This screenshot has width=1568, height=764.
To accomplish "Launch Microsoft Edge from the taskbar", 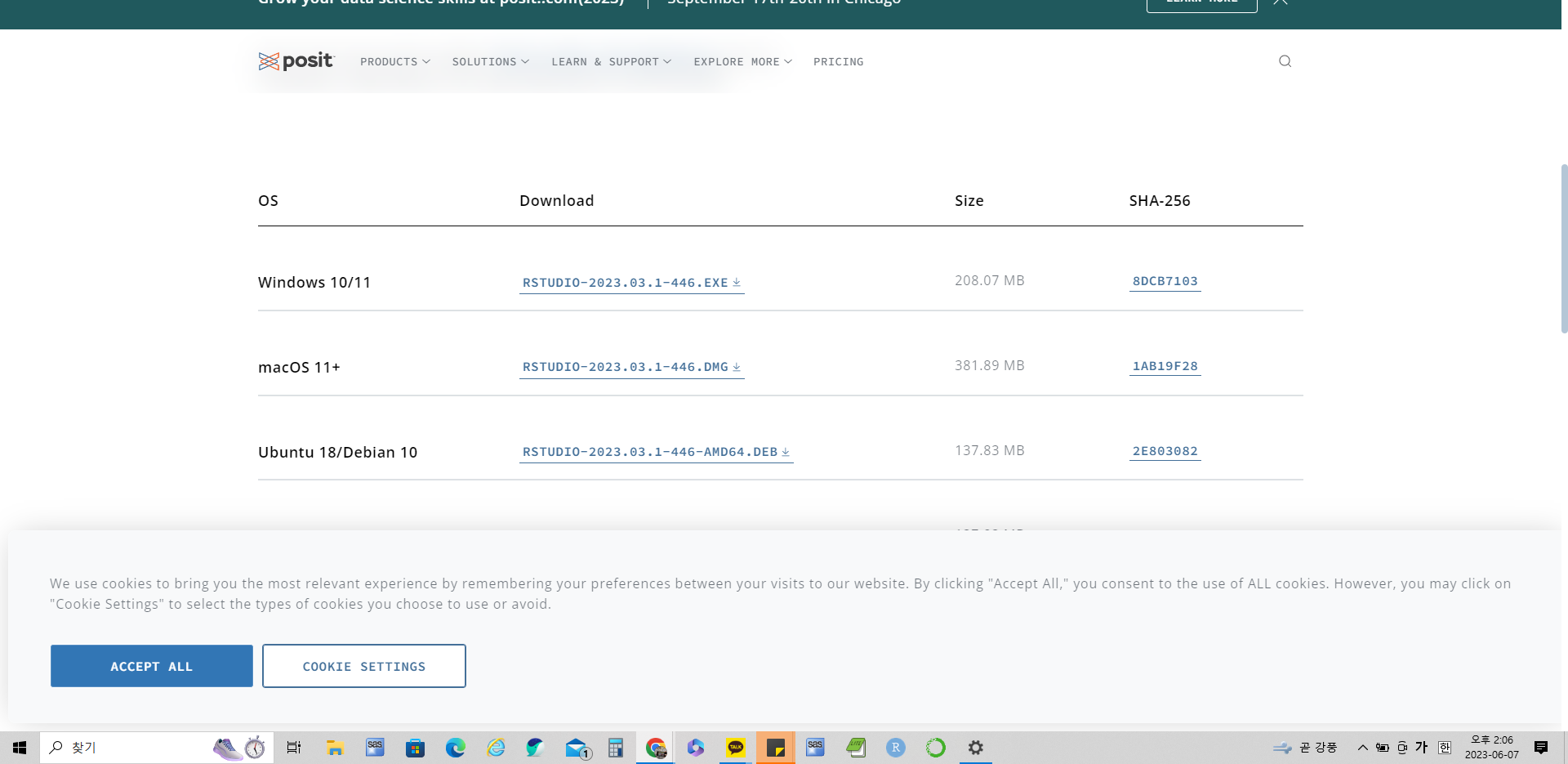I will pos(455,748).
